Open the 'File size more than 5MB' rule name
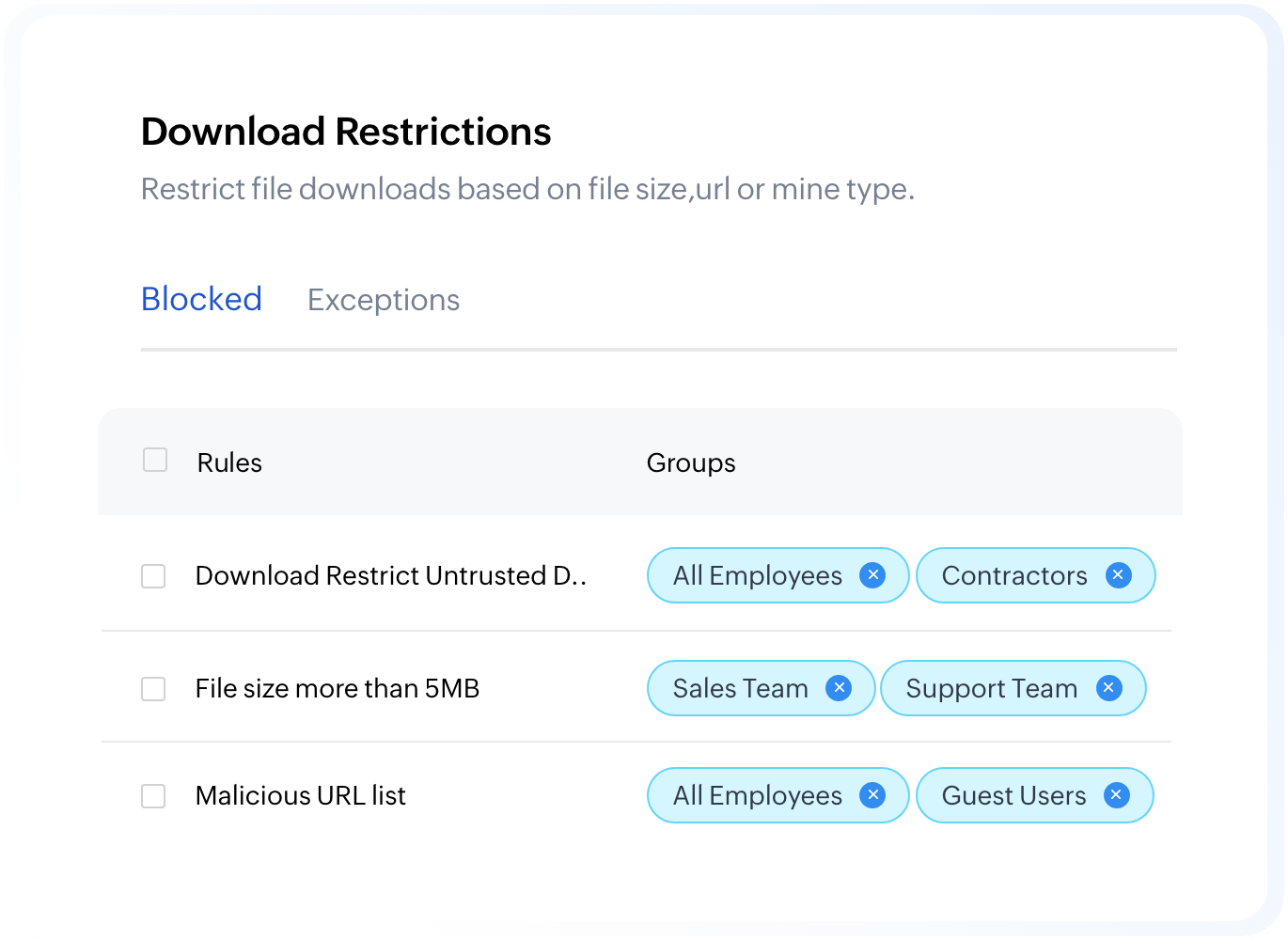This screenshot has width=1288, height=940. [338, 688]
